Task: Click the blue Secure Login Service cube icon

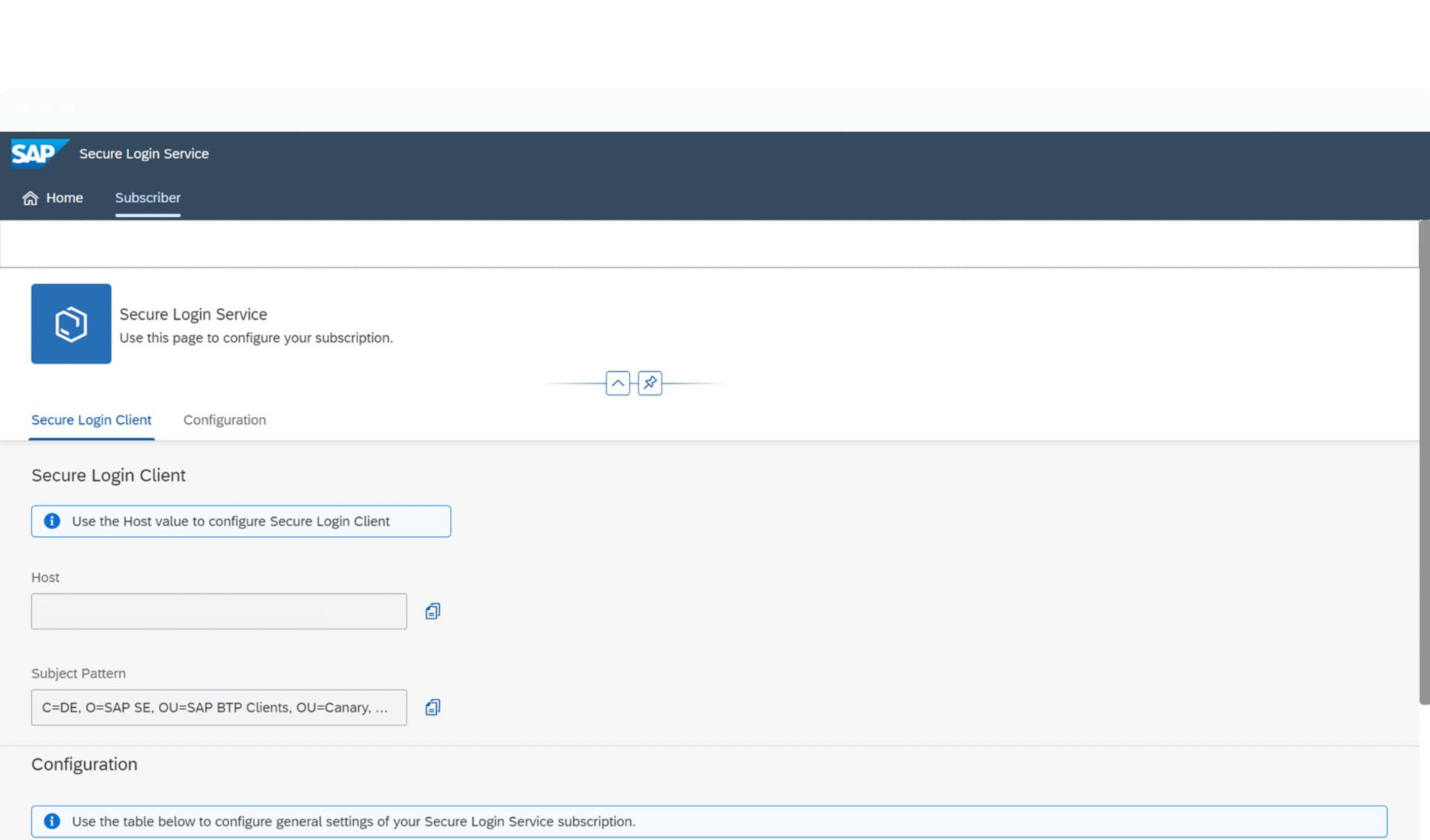Action: click(x=71, y=324)
